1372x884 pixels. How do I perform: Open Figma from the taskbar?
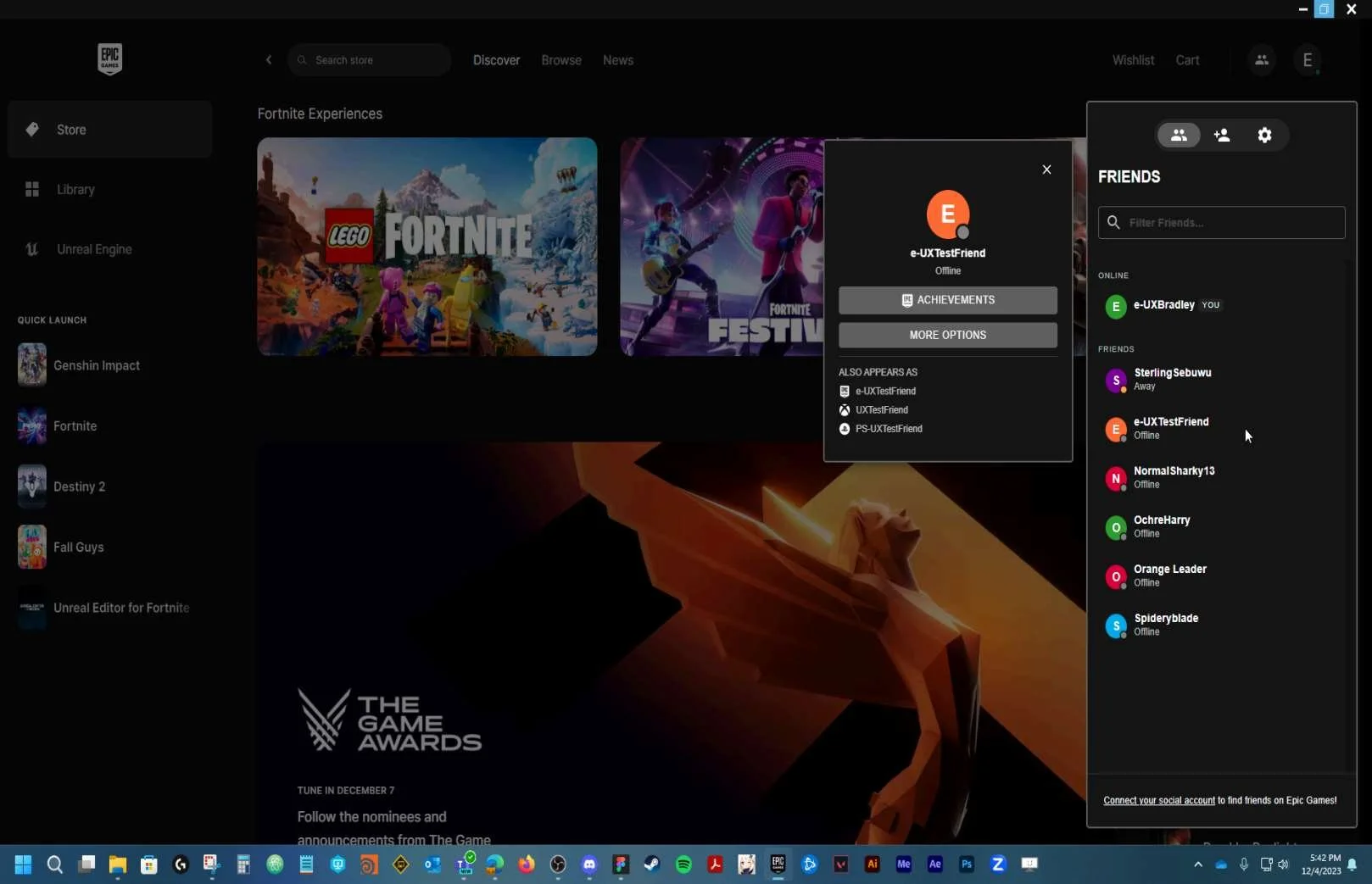pyautogui.click(x=621, y=865)
